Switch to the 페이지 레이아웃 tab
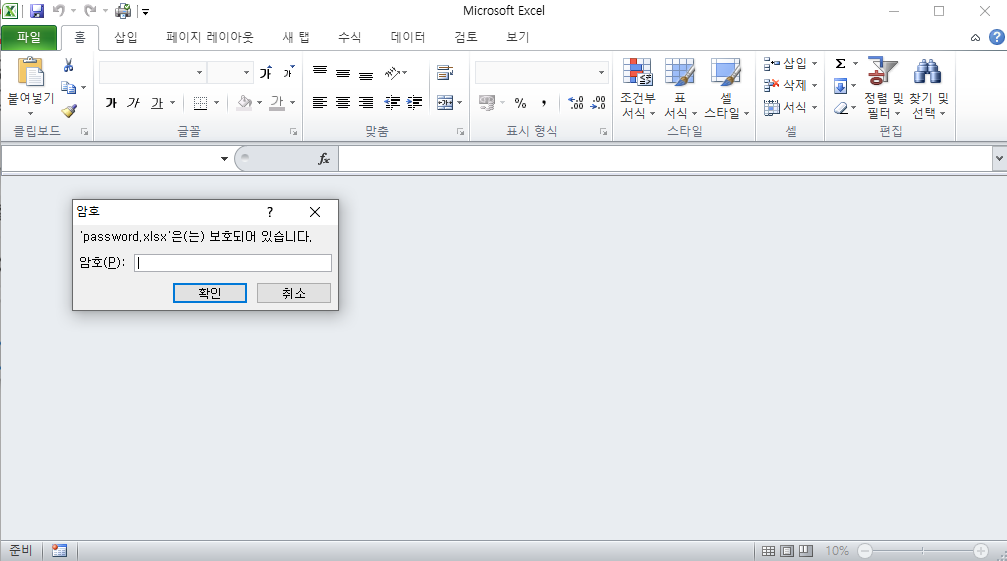The height and width of the screenshot is (561, 1007). pos(210,37)
